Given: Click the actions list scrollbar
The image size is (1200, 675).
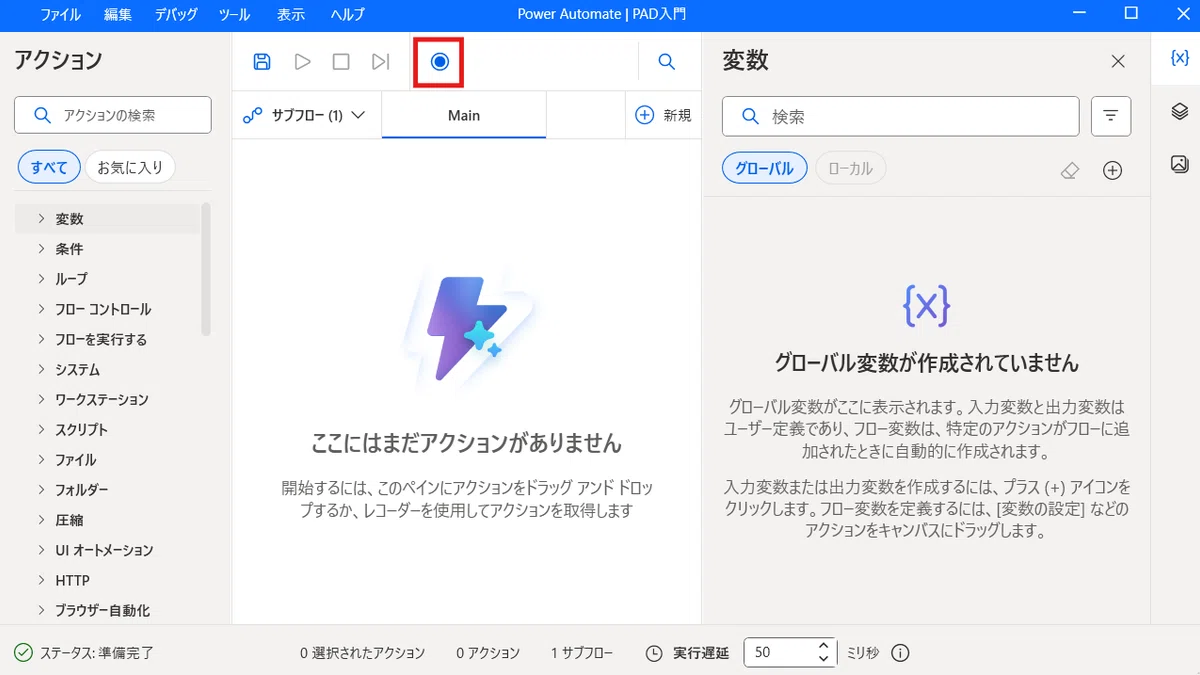Looking at the screenshot, I should point(206,269).
